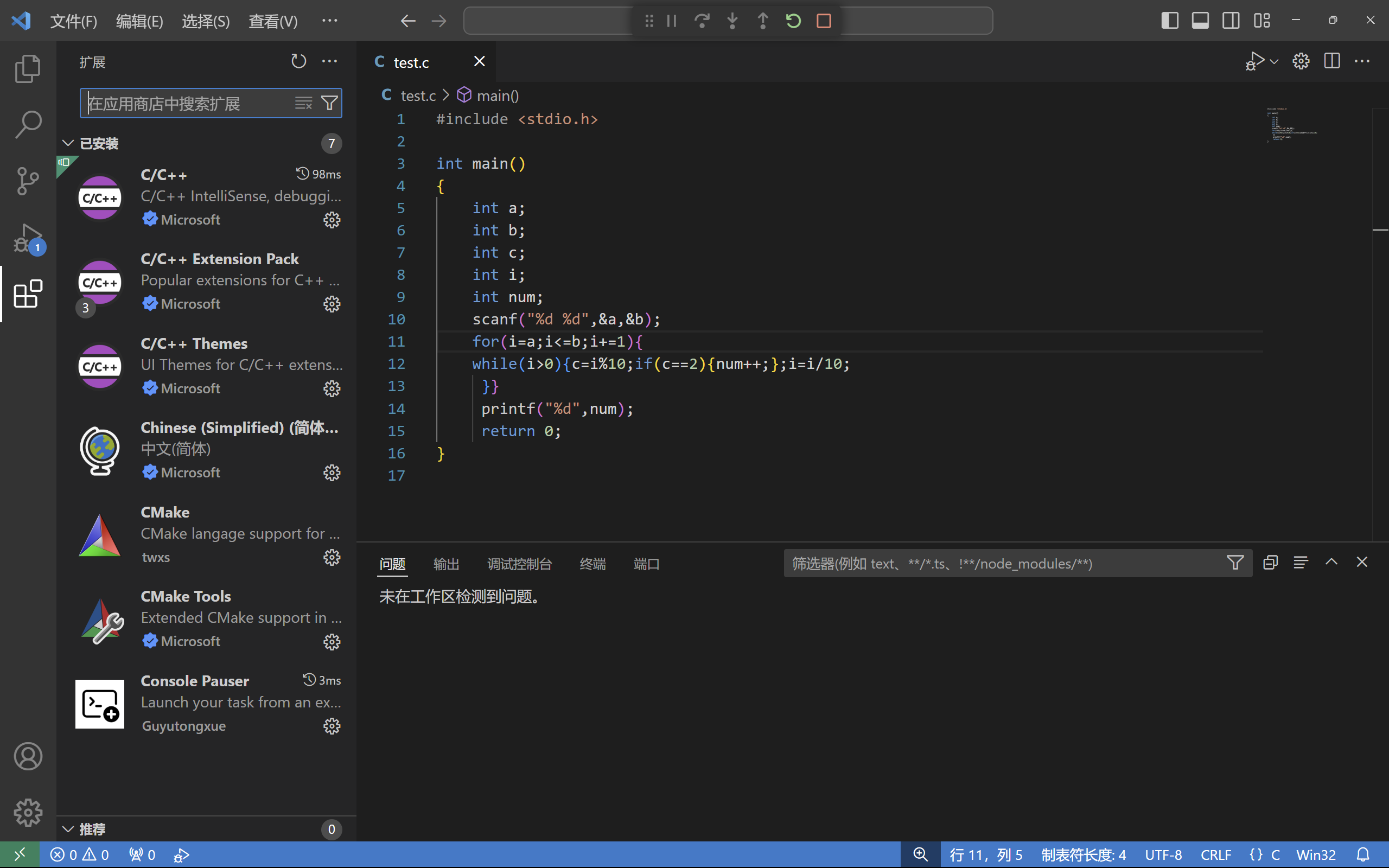Open the Explorer view in activity bar
Screen dimensions: 1389x868
28,69
